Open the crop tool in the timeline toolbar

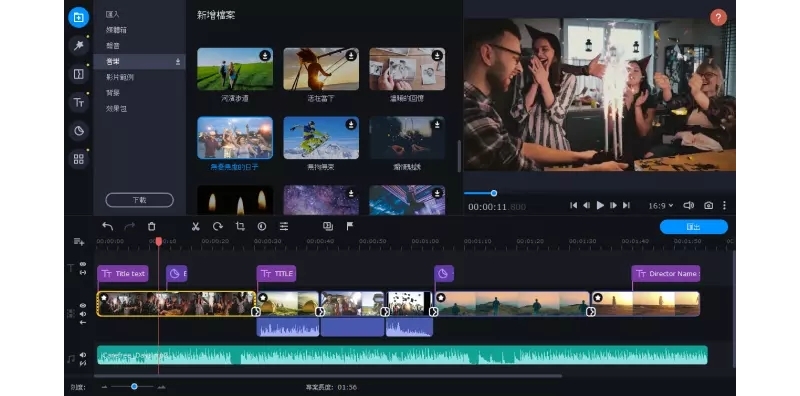point(240,227)
